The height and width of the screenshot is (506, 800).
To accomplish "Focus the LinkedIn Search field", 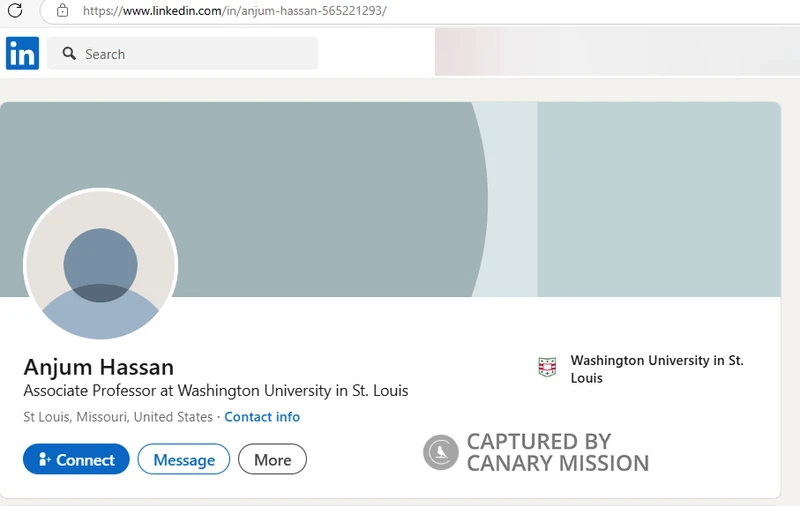I will [183, 54].
